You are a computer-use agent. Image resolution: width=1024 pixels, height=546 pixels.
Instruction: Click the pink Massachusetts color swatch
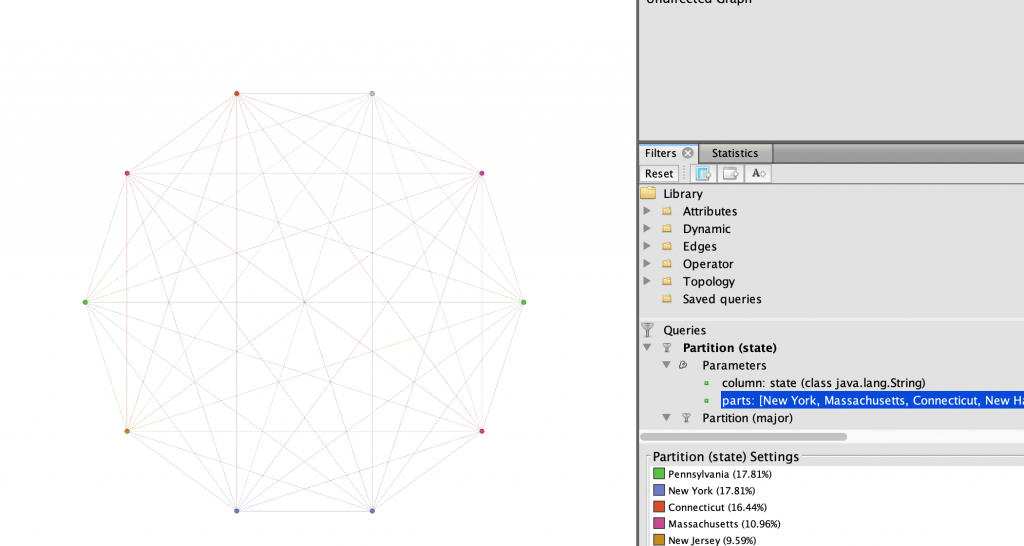pyautogui.click(x=659, y=524)
